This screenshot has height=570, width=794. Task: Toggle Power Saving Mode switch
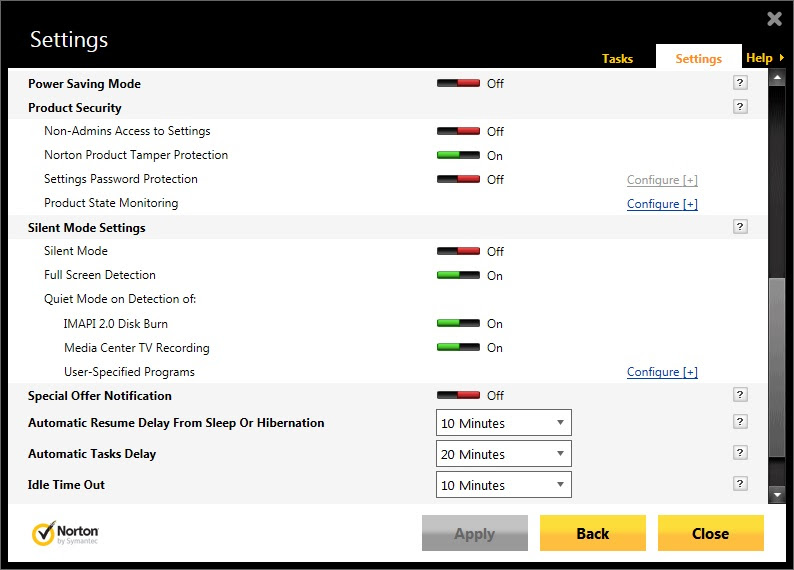[x=458, y=83]
